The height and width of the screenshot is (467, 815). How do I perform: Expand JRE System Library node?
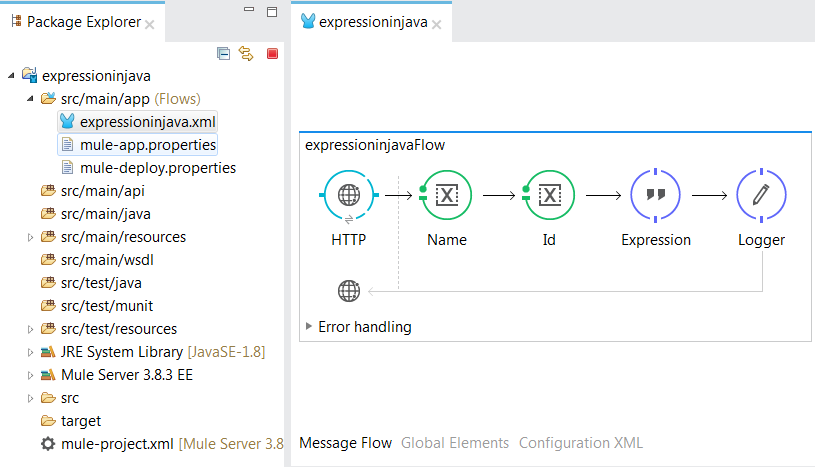pyautogui.click(x=30, y=352)
